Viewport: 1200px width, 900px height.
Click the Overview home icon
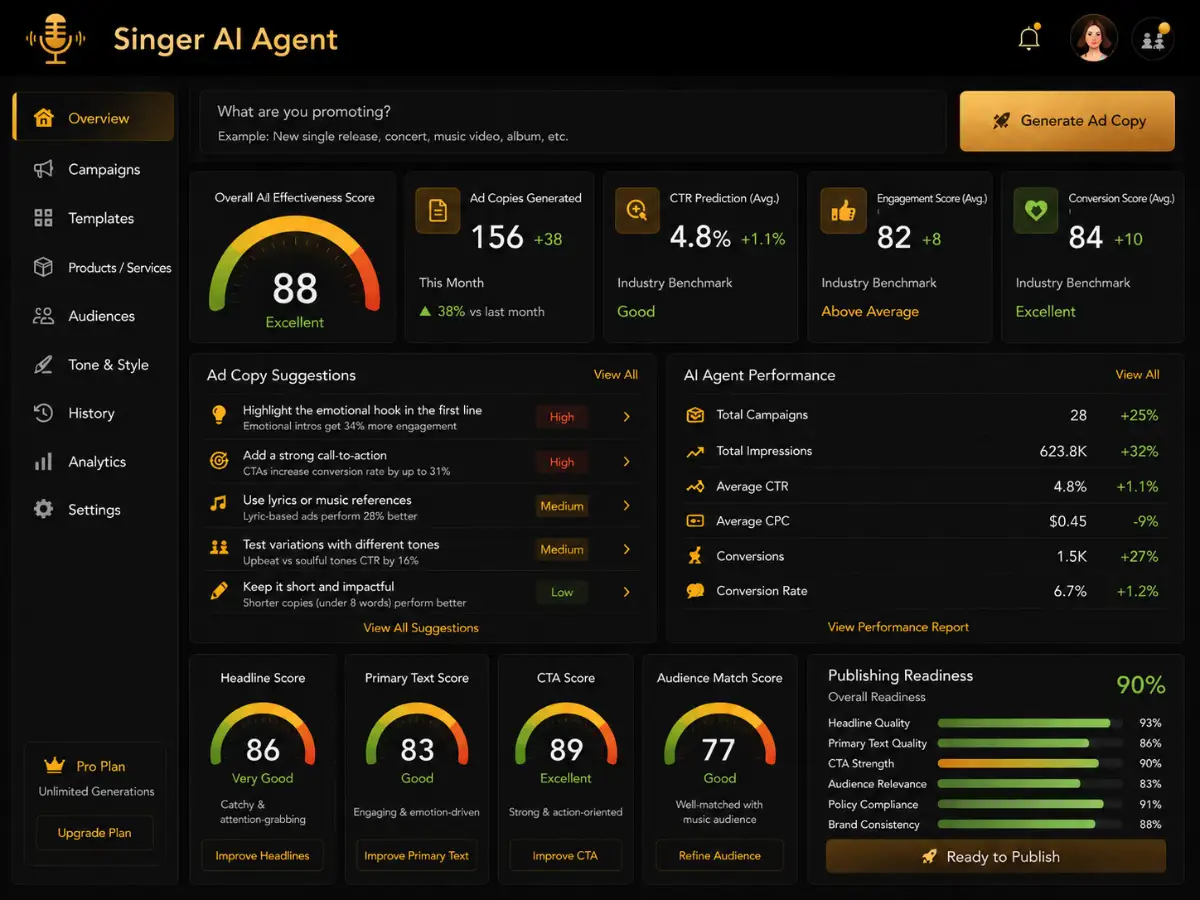(x=43, y=118)
